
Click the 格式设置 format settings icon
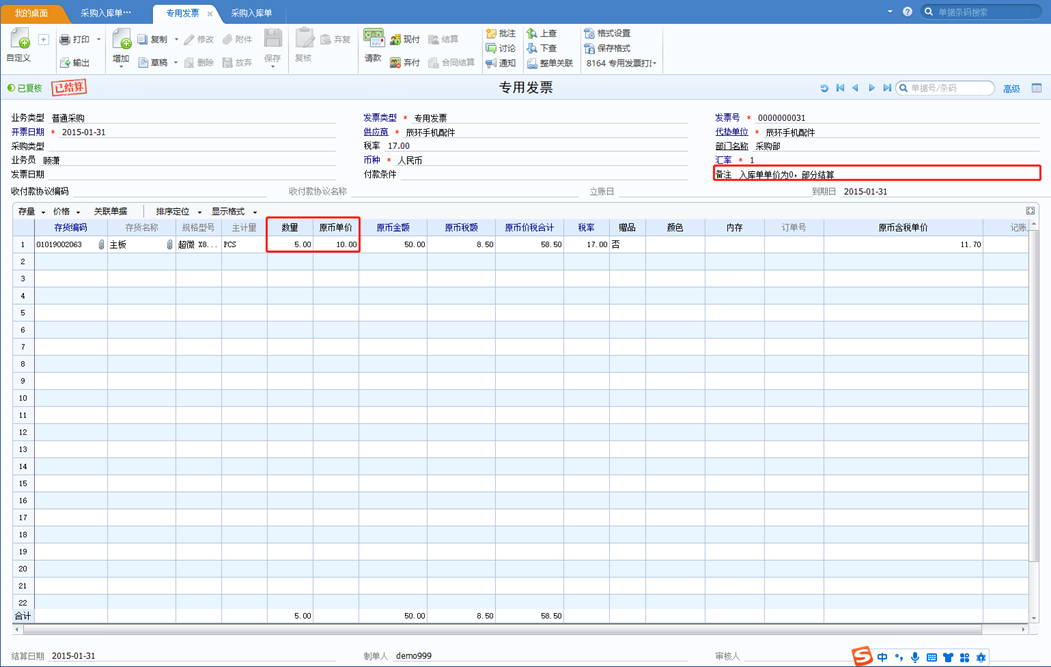(589, 33)
